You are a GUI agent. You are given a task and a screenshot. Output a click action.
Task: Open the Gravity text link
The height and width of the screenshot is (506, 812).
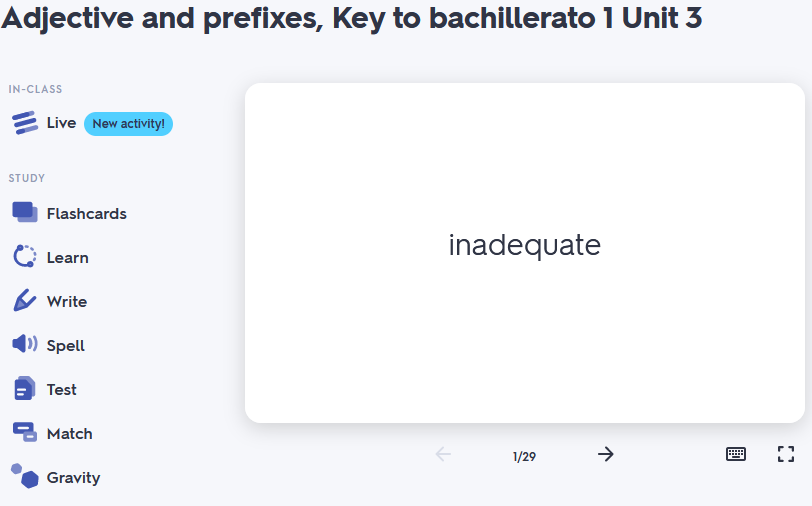[73, 478]
